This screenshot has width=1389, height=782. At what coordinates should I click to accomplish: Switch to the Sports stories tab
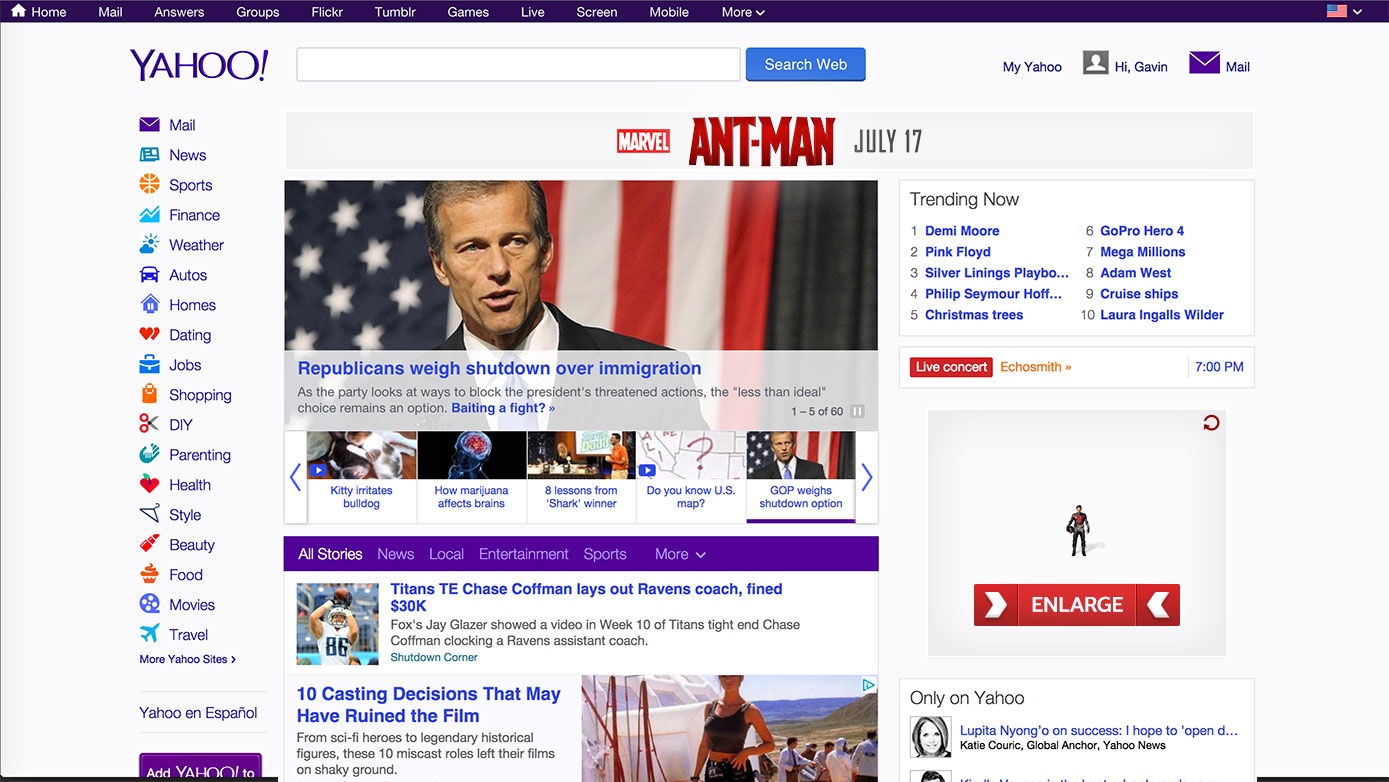[x=605, y=554]
